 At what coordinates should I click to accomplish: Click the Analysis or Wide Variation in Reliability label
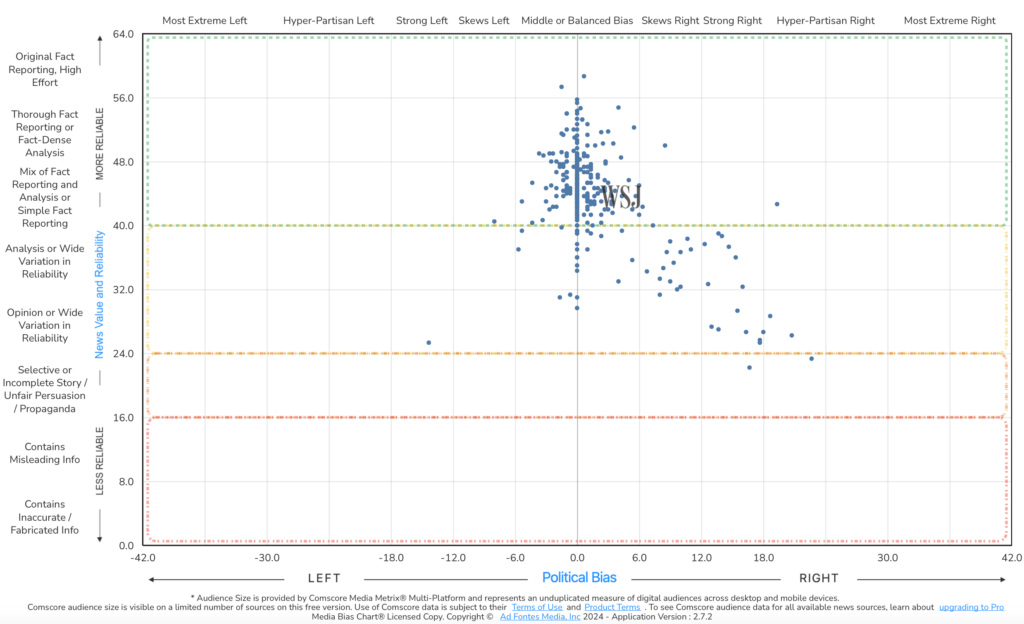pos(44,261)
